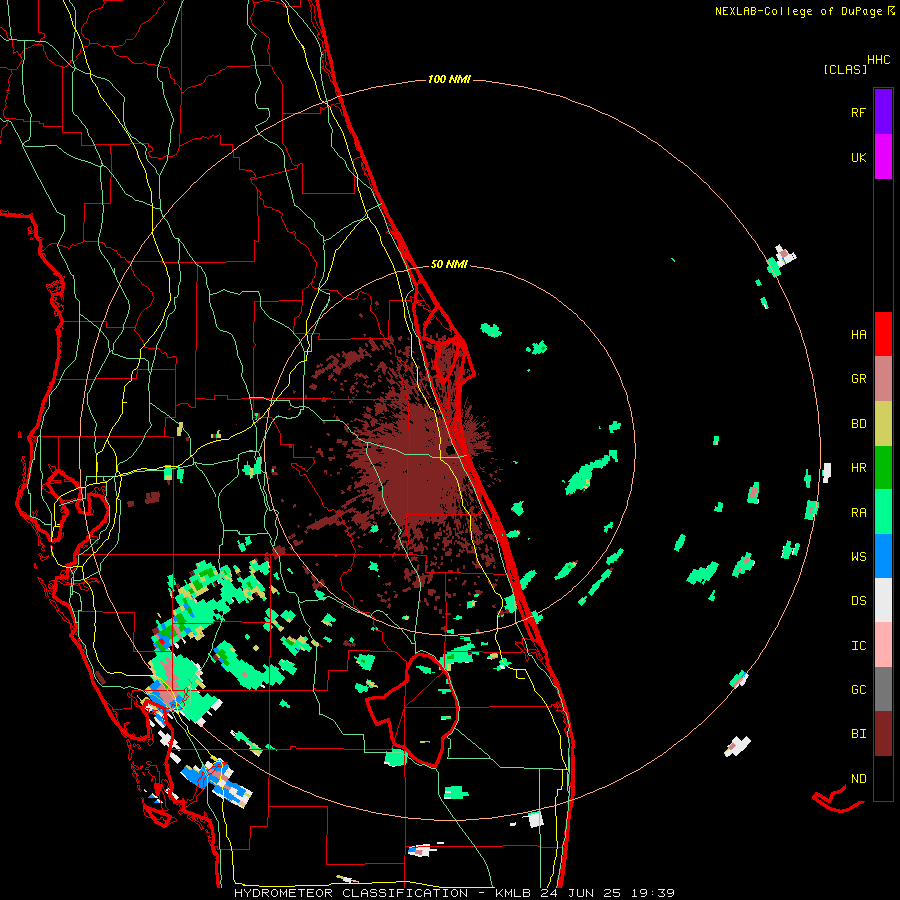Click the WS blue legend swatch
This screenshot has width=900, height=900.
[883, 556]
